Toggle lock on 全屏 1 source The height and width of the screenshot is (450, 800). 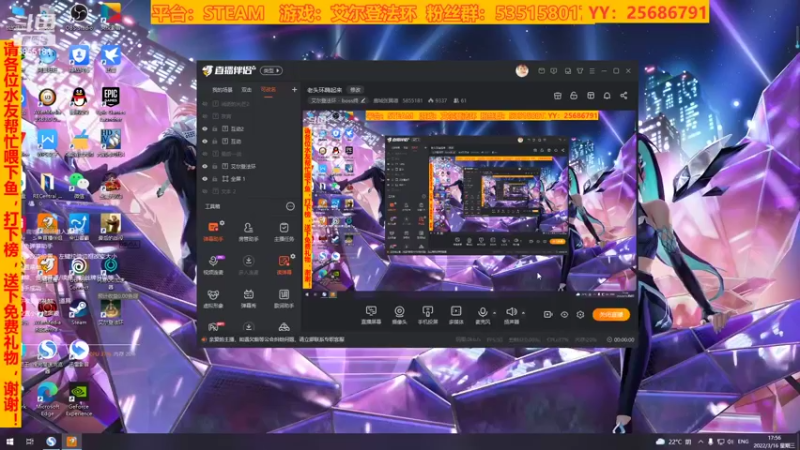point(215,179)
